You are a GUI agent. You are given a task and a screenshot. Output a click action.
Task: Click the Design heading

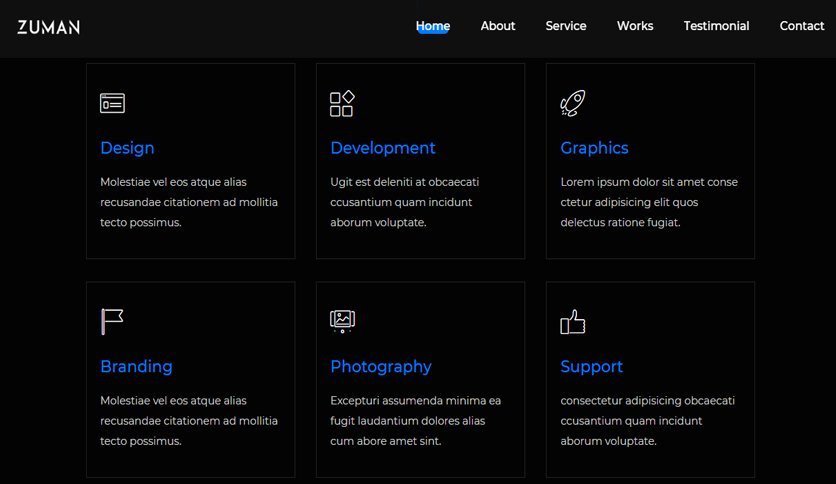tap(127, 148)
